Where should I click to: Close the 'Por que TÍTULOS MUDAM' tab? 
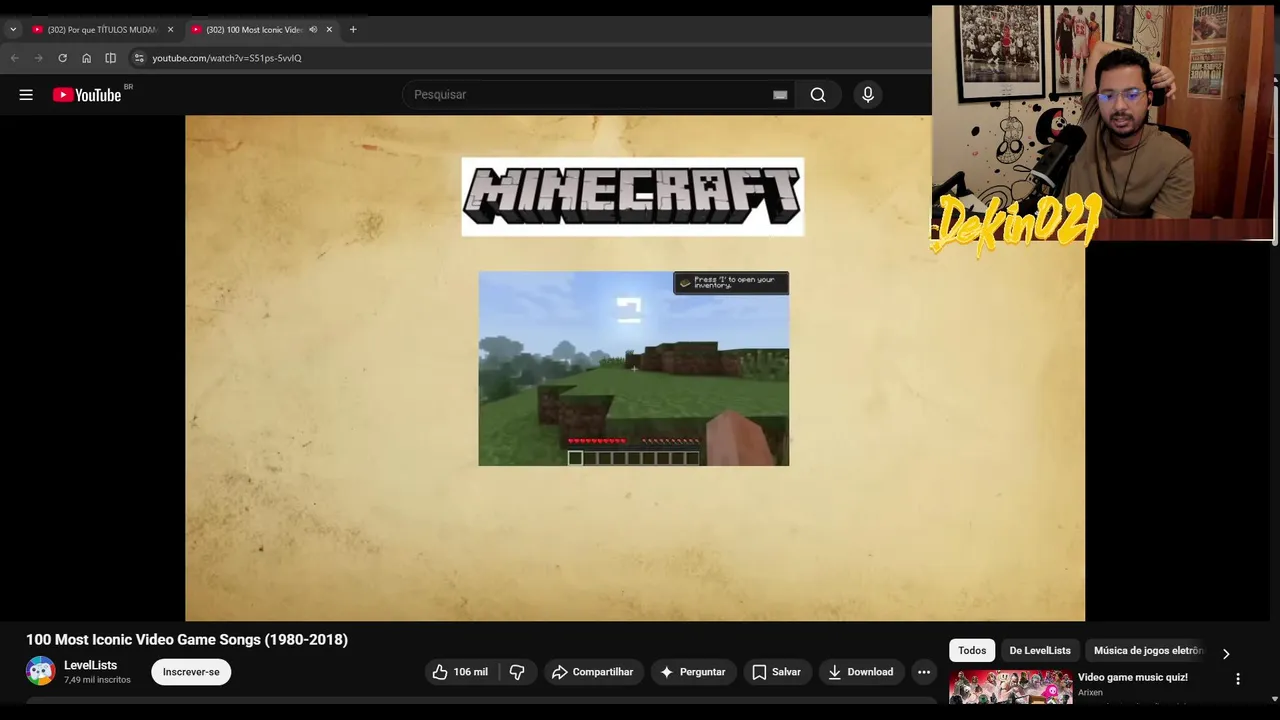170,30
